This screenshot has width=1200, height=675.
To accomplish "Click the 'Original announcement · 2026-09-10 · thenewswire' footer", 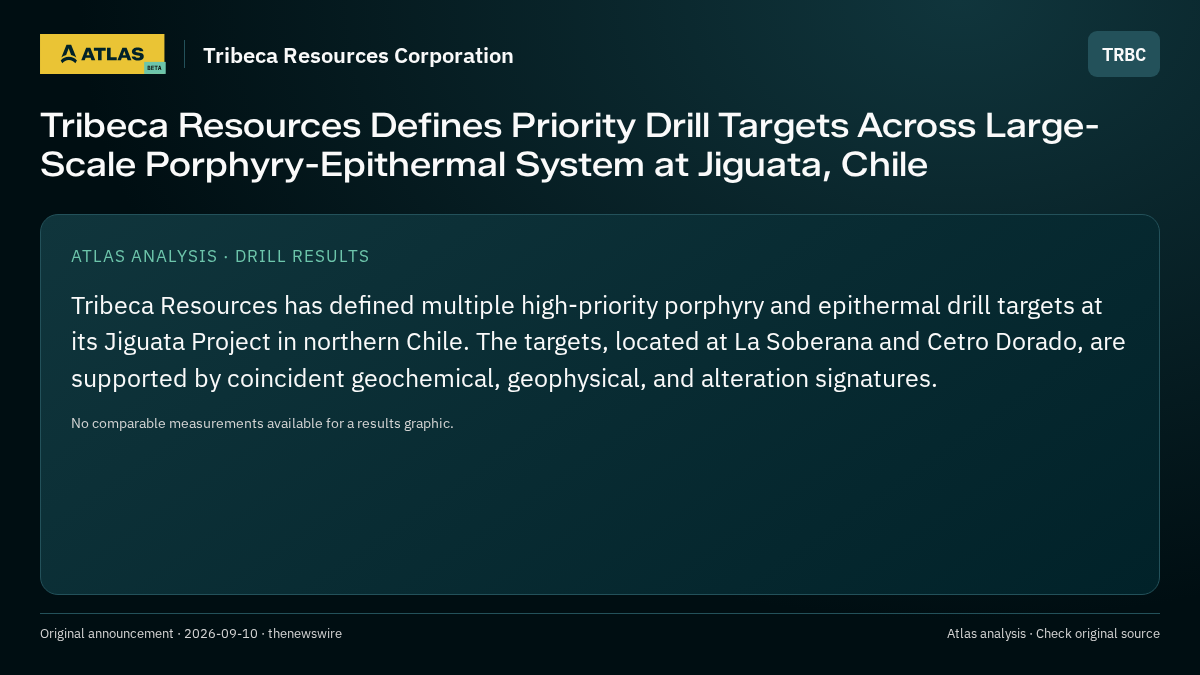I will pyautogui.click(x=191, y=633).
